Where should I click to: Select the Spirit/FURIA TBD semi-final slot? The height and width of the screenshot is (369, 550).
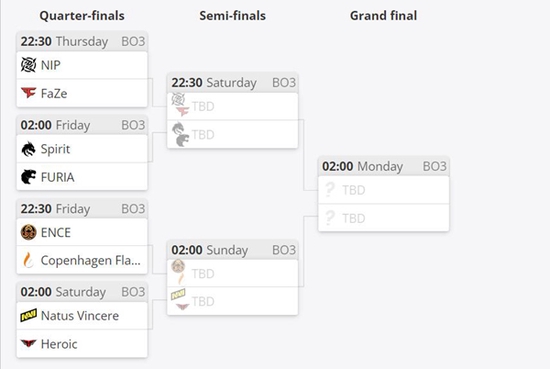(233, 134)
